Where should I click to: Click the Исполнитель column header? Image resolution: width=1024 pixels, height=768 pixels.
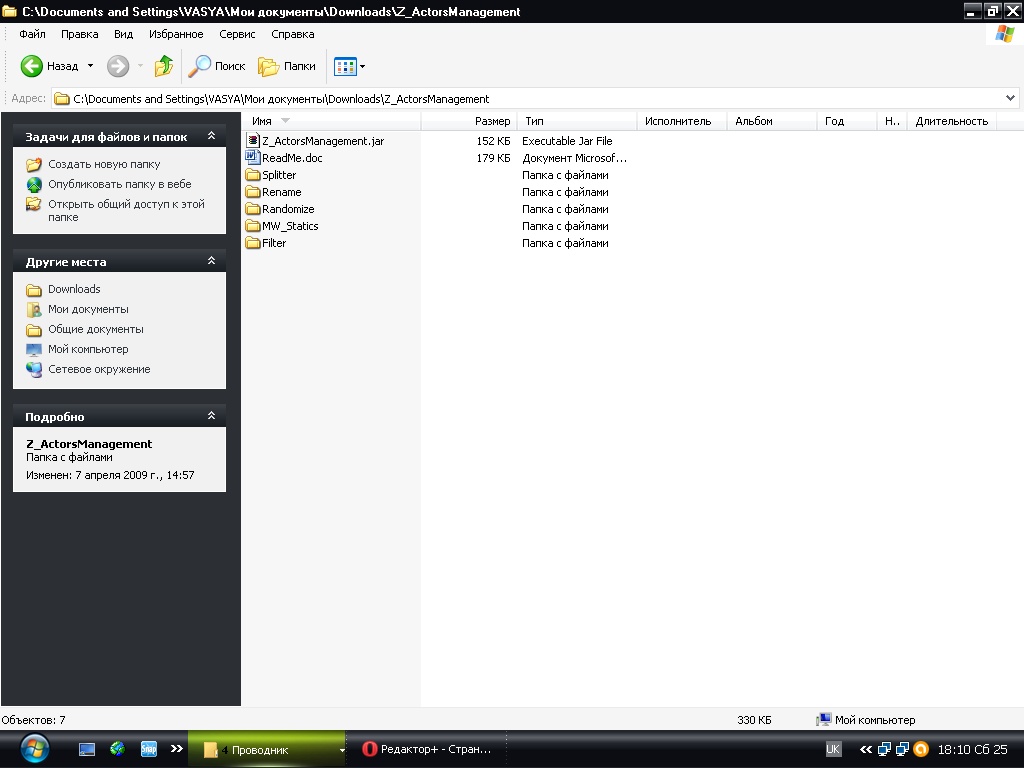[x=682, y=121]
